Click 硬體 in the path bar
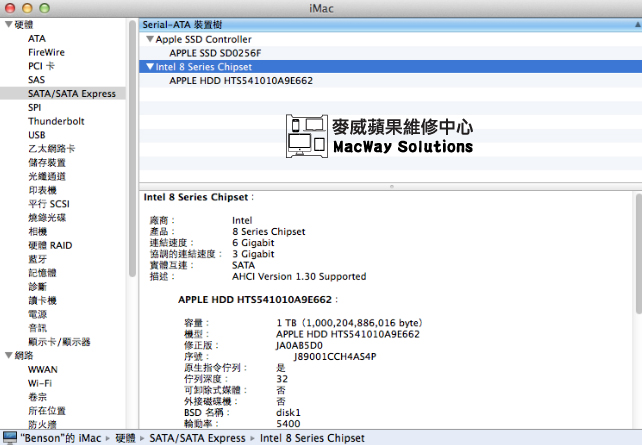Screen dimensions: 642x445 point(125,438)
